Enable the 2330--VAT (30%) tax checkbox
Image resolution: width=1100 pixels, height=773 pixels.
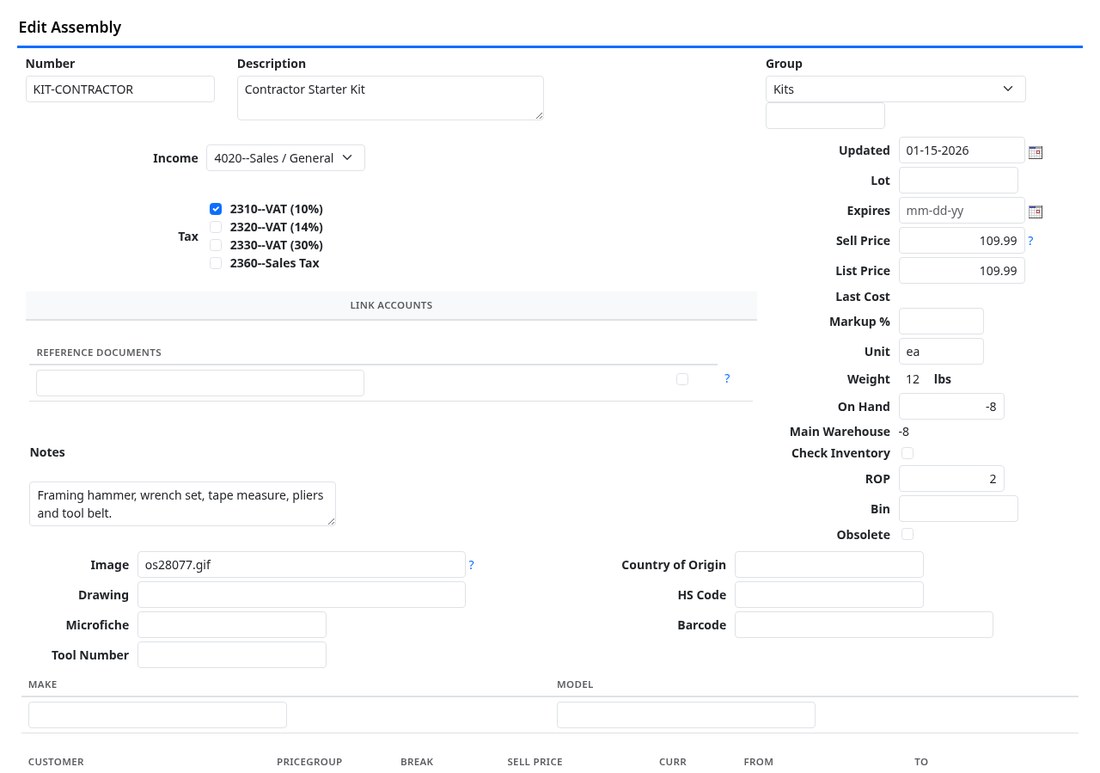tap(215, 246)
